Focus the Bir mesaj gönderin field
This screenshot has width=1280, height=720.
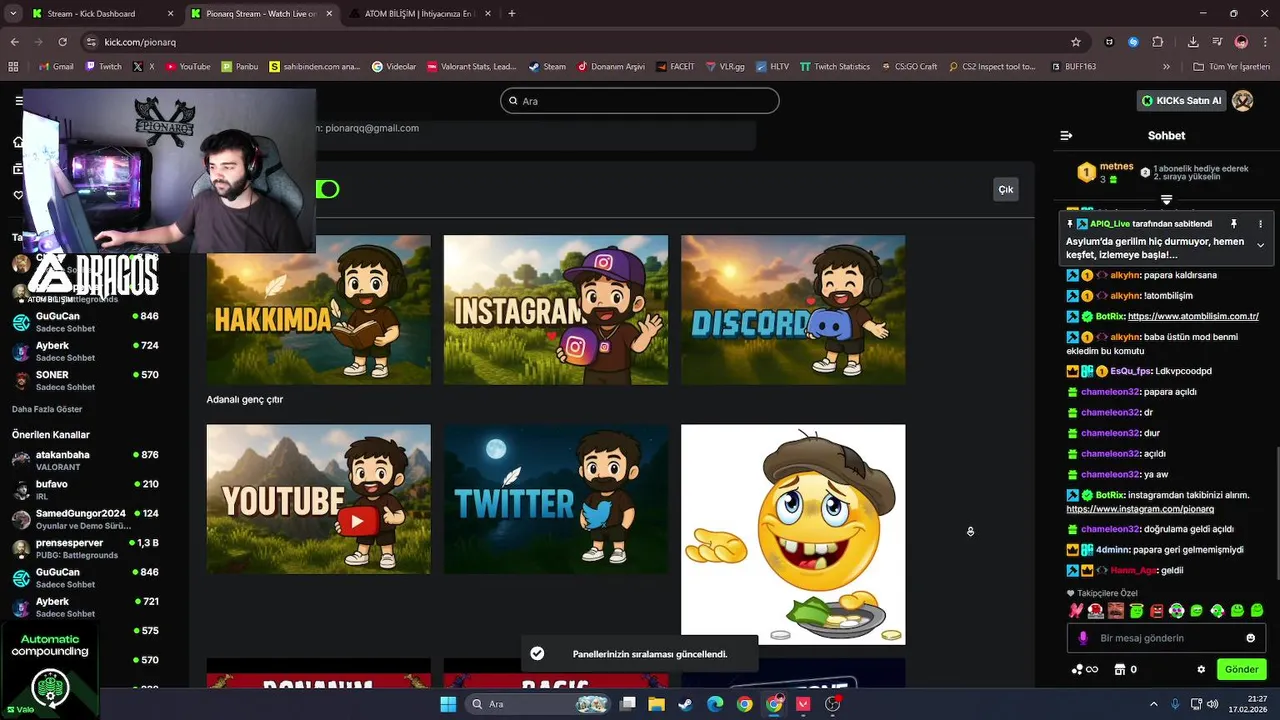click(1165, 638)
